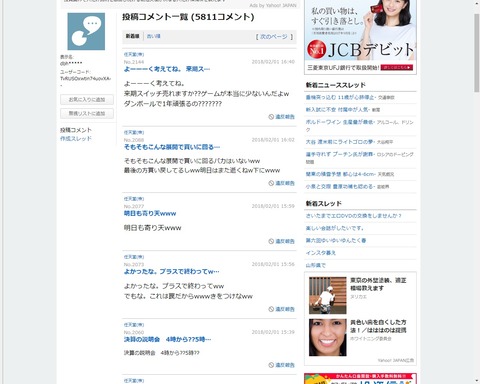Image resolution: width=480 pixels, height=384 pixels.
Task: Open news thread about プーチン氏が謝罪
Action: [x=340, y=154]
